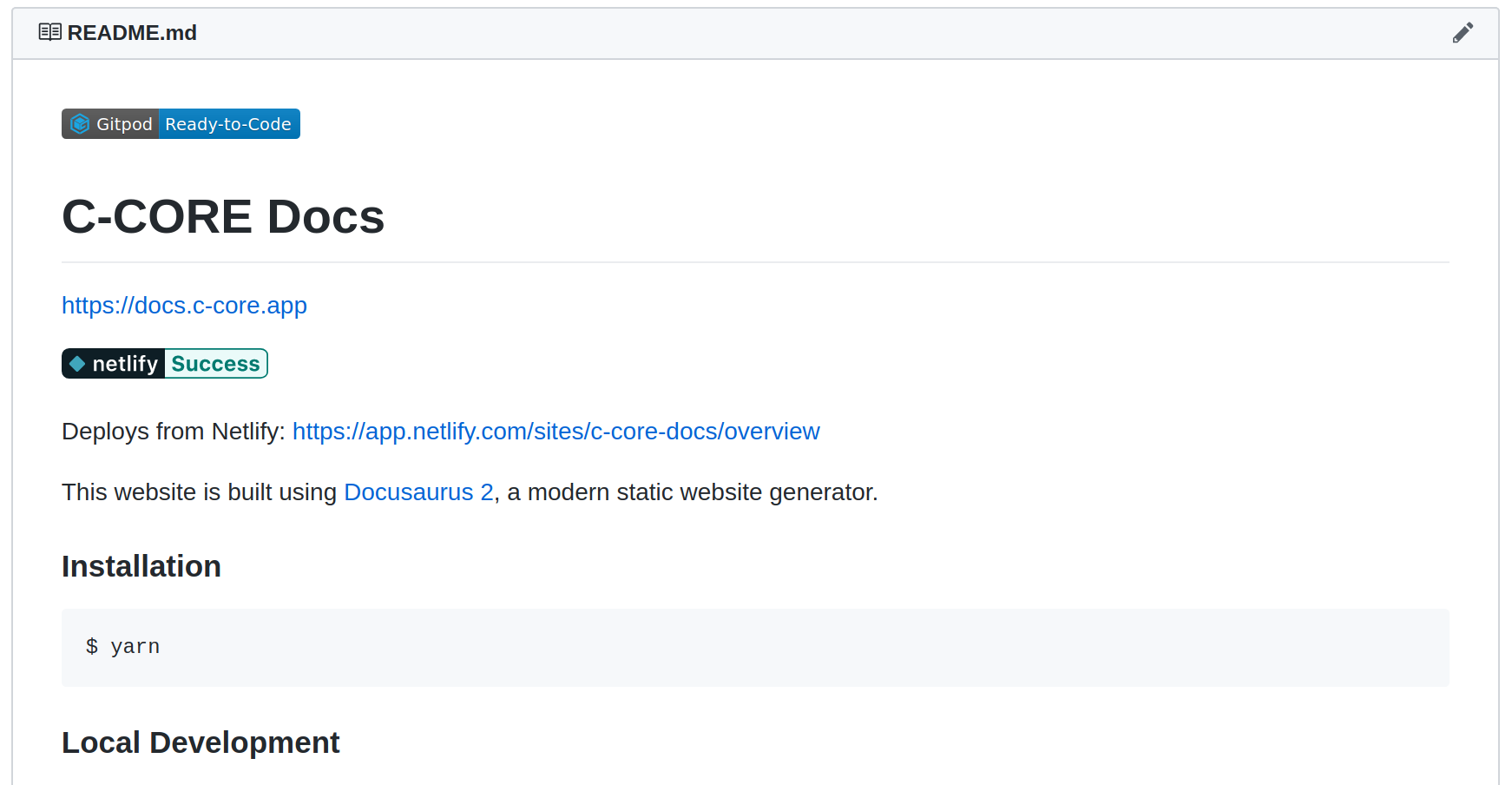
Task: Click the netlify text on the badge
Action: pos(124,363)
